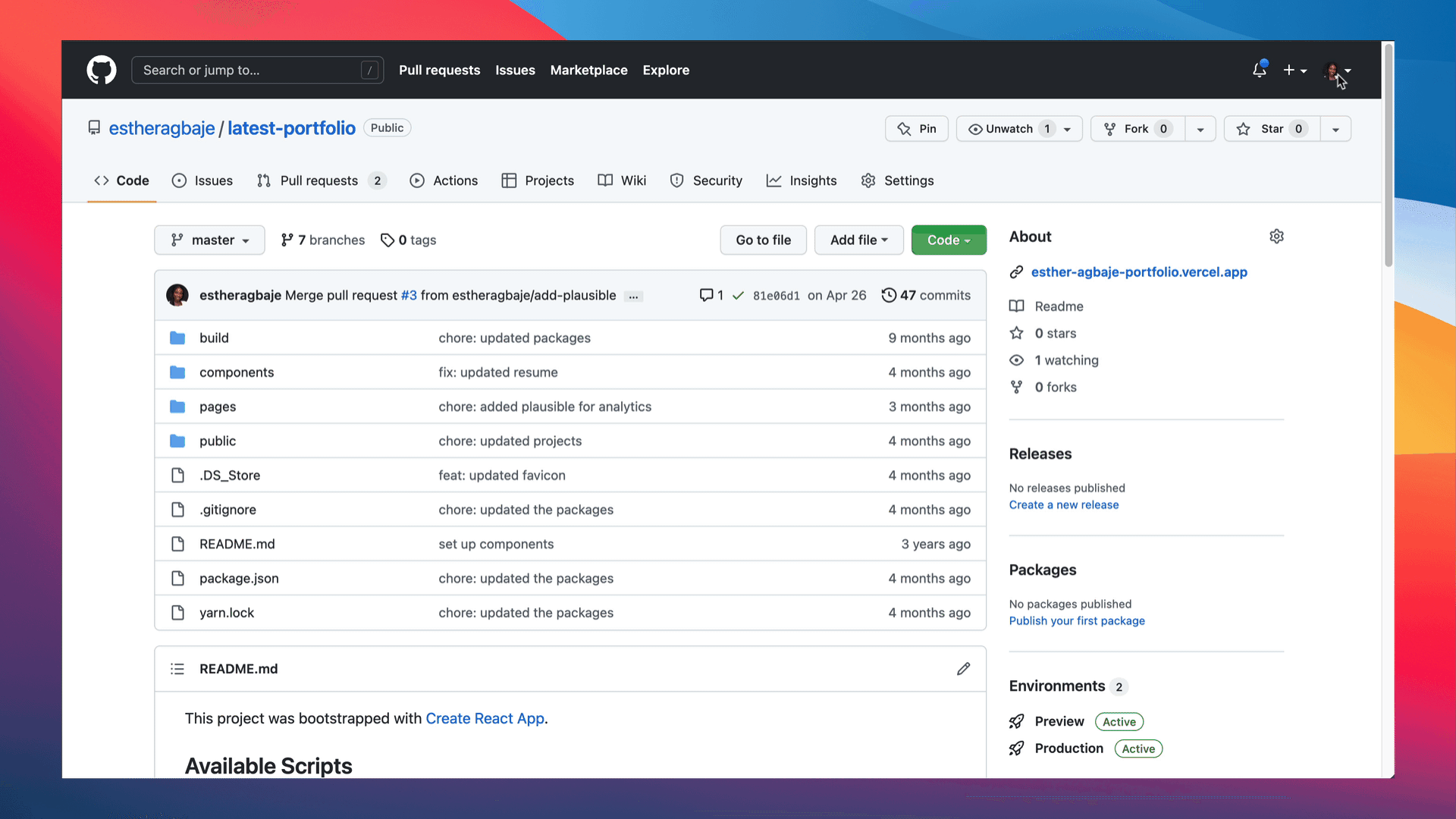Click the Production environment rocket icon

tap(1016, 748)
